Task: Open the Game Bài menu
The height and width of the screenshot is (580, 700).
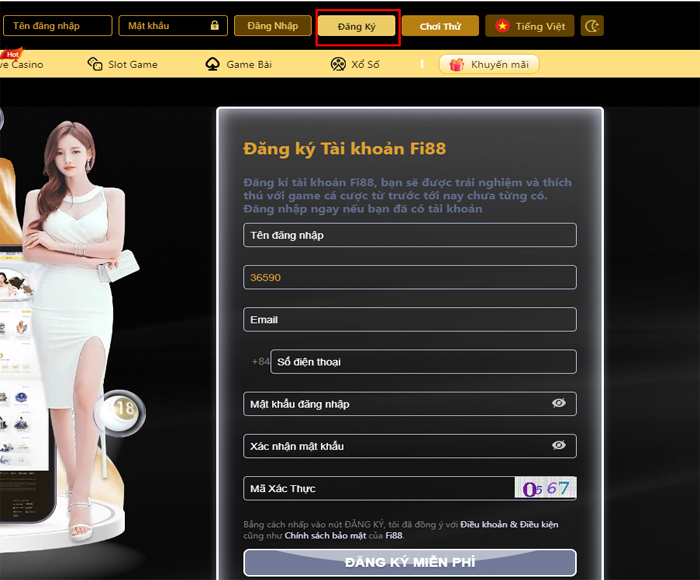Action: click(238, 64)
